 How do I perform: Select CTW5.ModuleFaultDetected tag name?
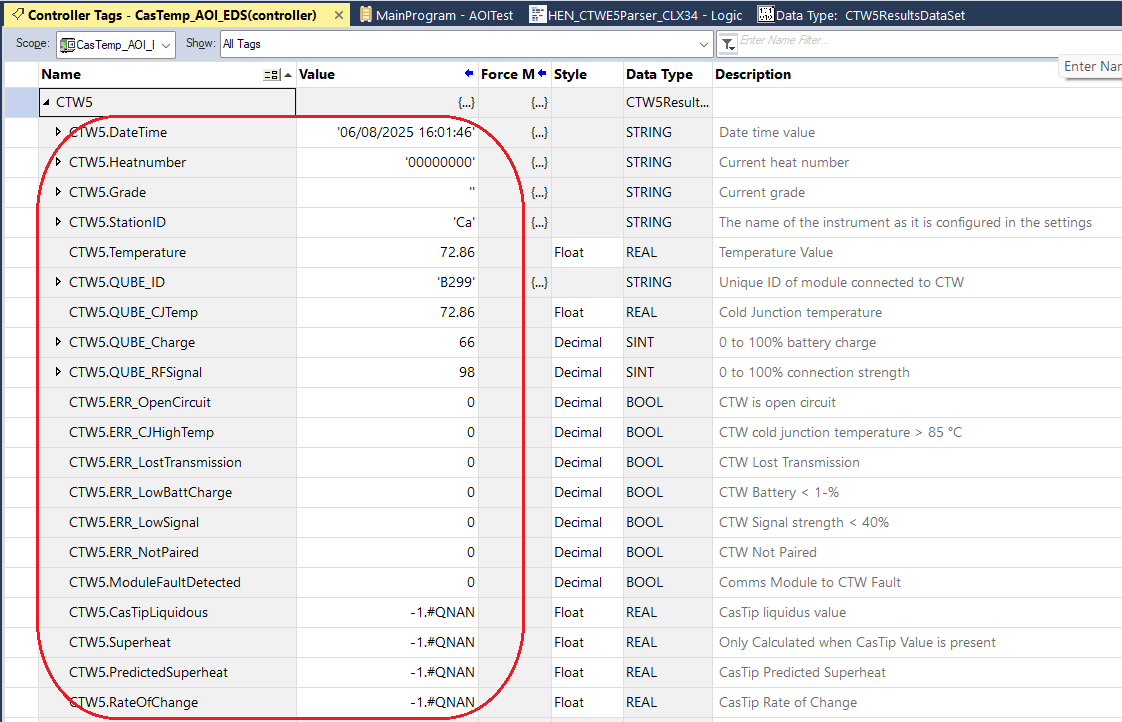click(155, 583)
